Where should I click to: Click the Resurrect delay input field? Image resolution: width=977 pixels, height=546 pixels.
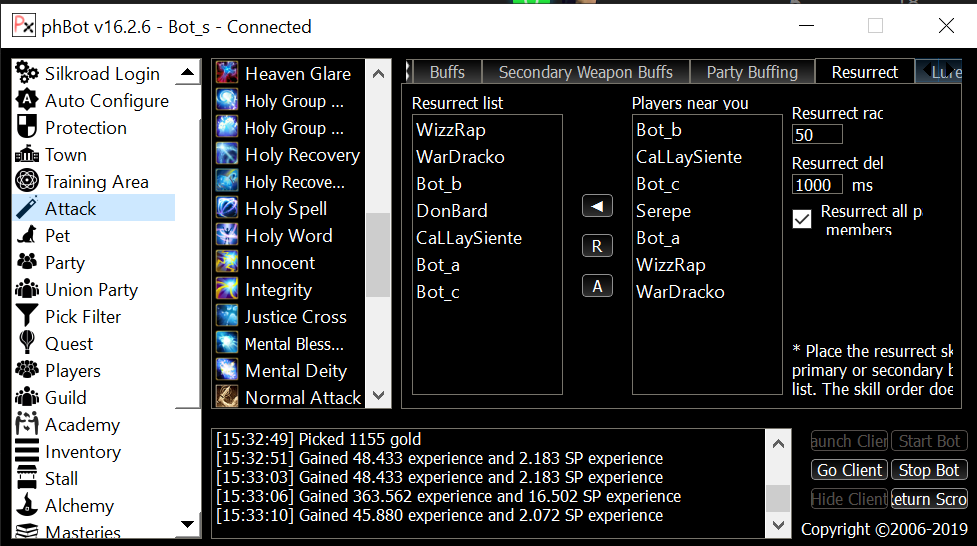(817, 185)
